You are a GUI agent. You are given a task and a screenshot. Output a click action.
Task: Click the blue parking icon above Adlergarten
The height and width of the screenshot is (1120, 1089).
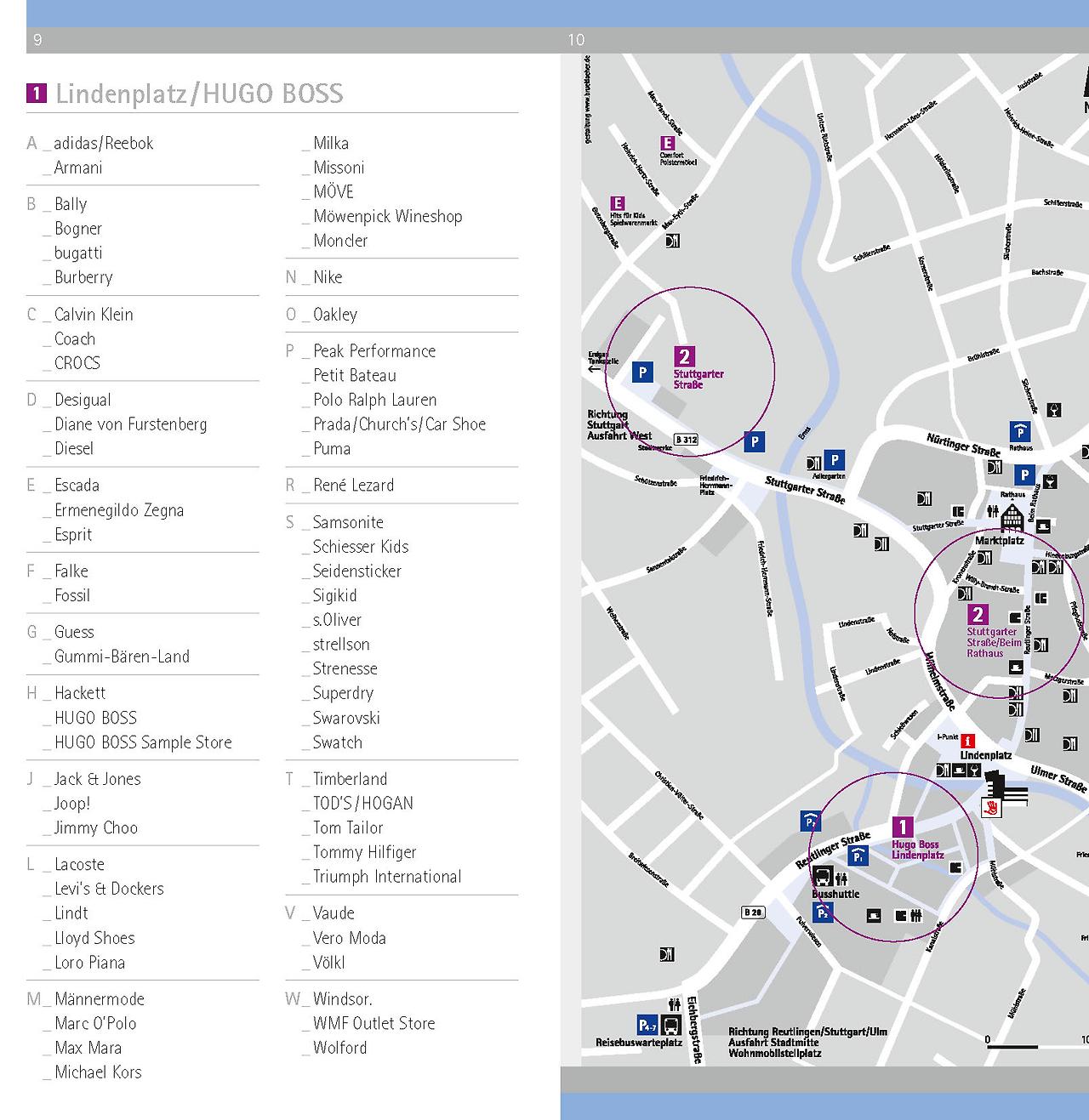(835, 460)
